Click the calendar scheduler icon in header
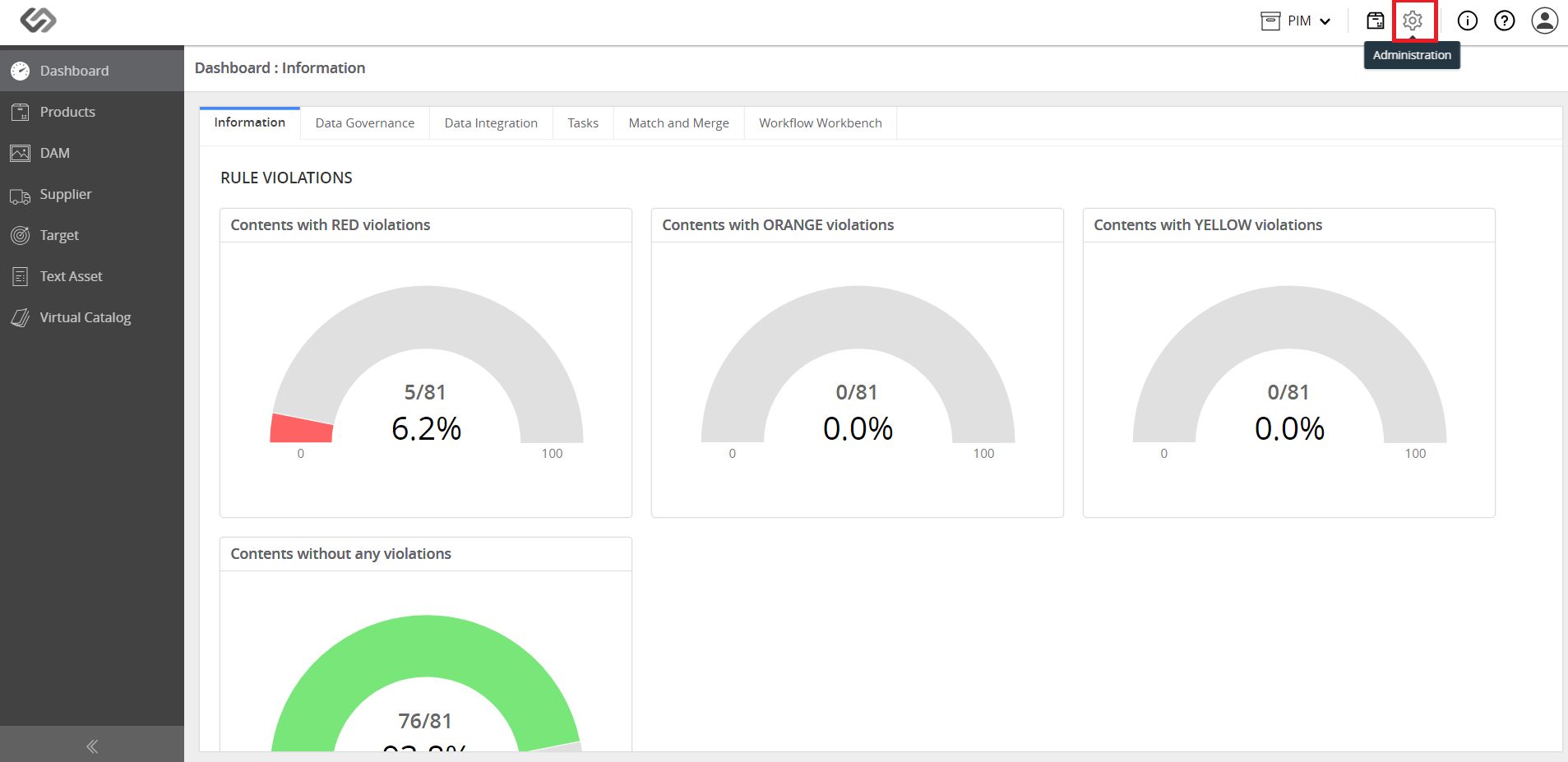The image size is (1568, 762). [x=1376, y=21]
